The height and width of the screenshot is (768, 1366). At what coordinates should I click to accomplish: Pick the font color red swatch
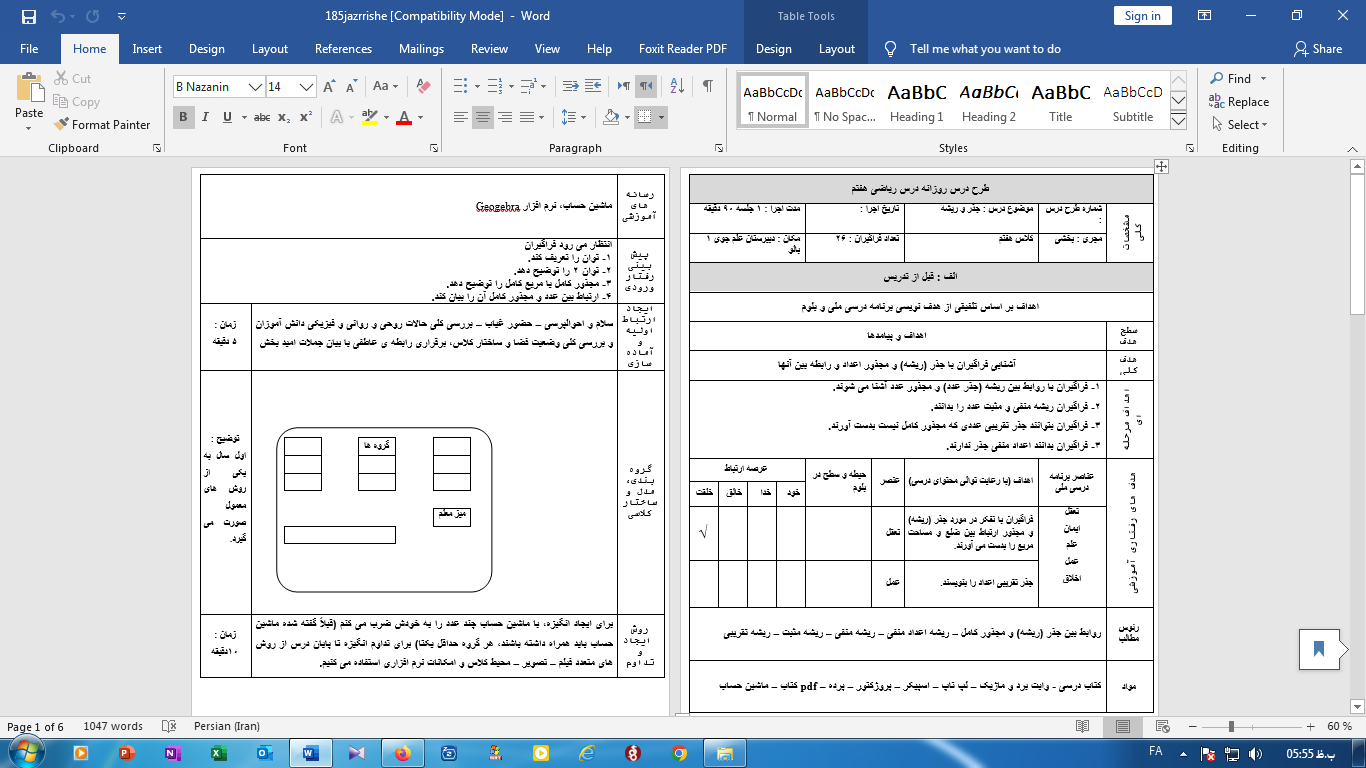(x=403, y=117)
